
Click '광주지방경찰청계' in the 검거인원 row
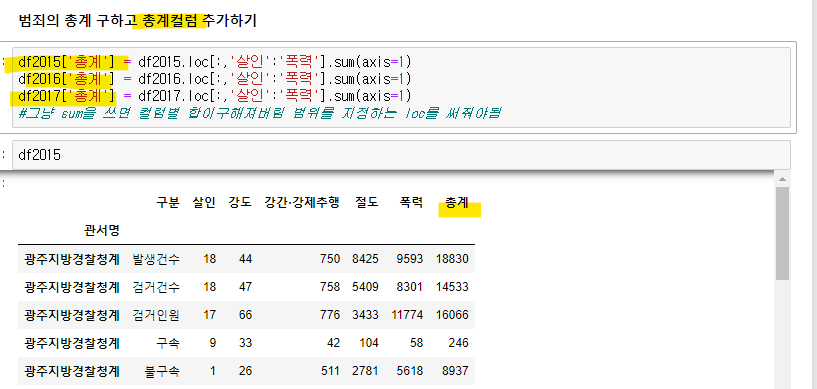pyautogui.click(x=72, y=315)
